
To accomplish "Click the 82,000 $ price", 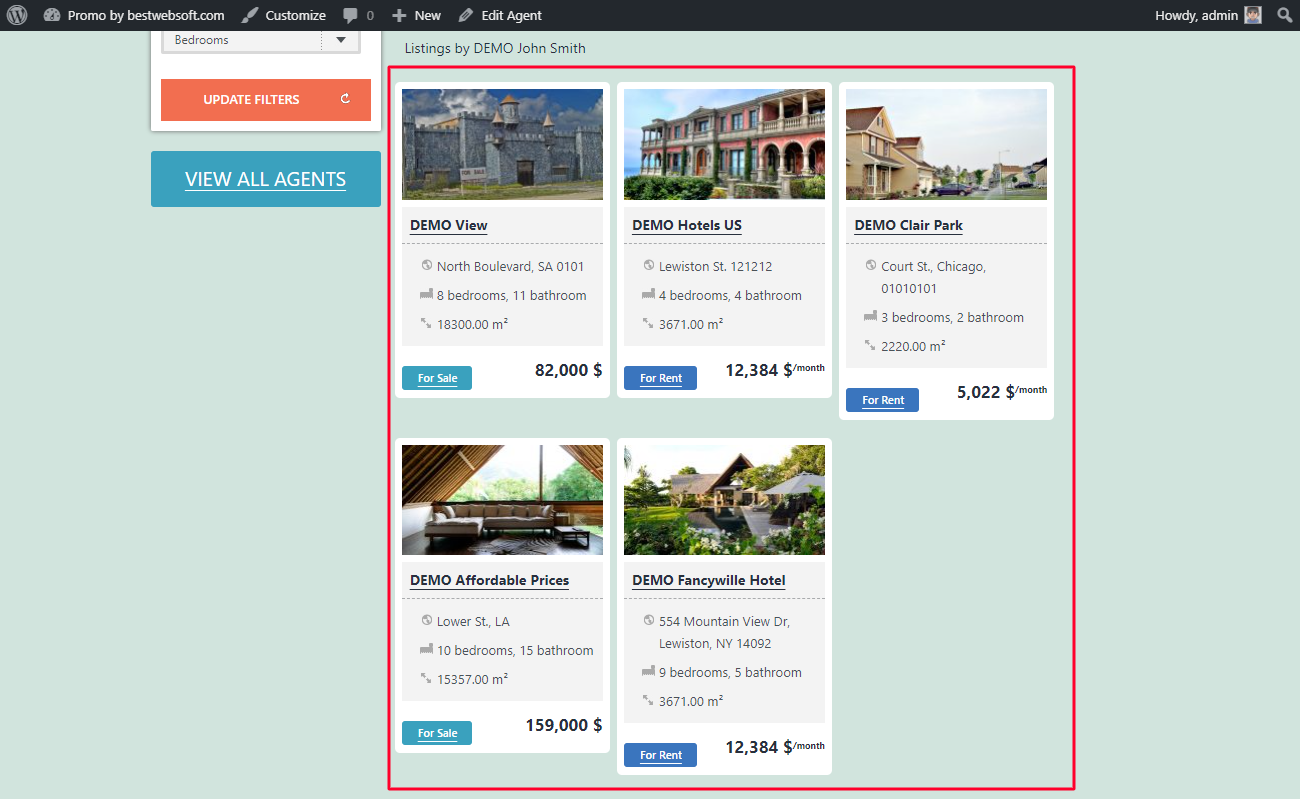I will click(568, 370).
